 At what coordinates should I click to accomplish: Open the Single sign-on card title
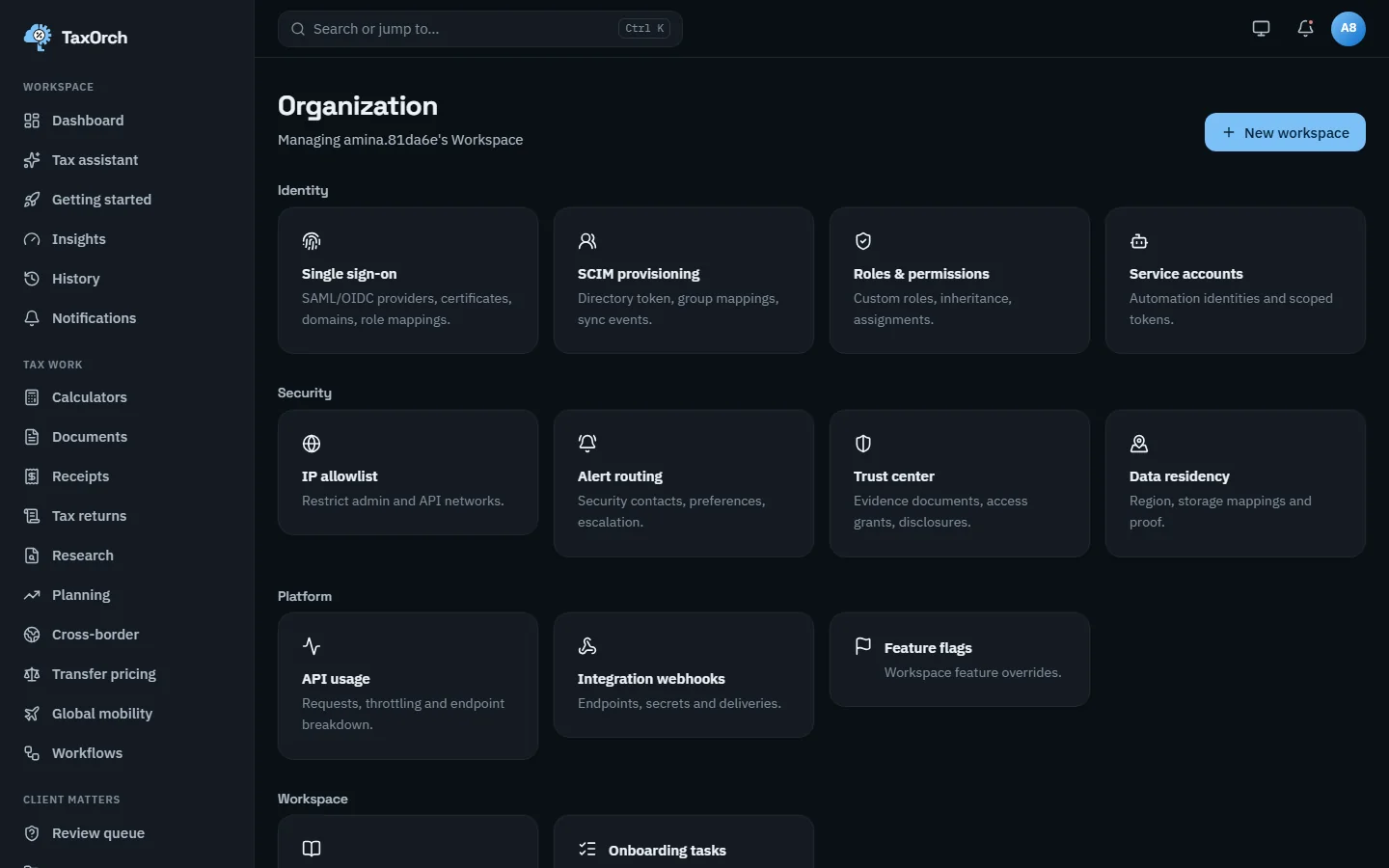point(349,274)
